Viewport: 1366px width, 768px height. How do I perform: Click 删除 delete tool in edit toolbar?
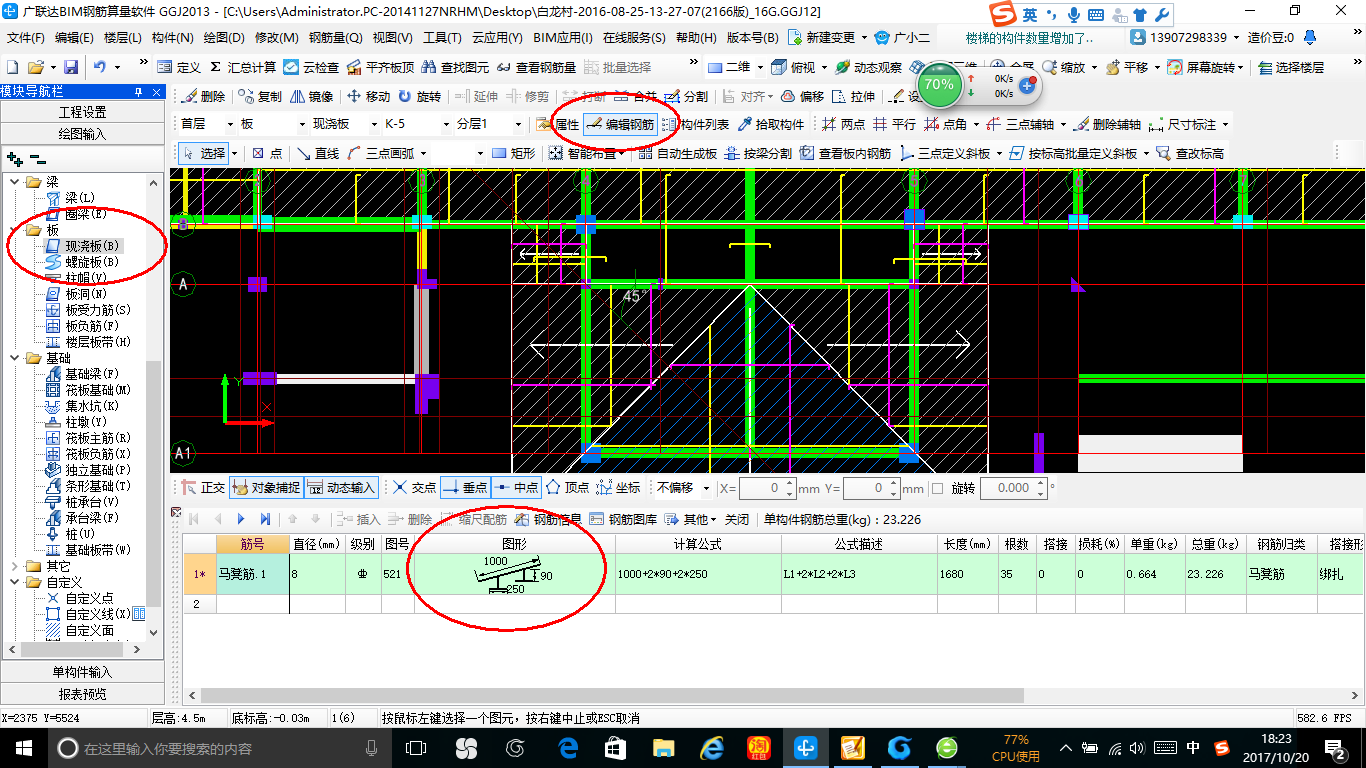[205, 97]
